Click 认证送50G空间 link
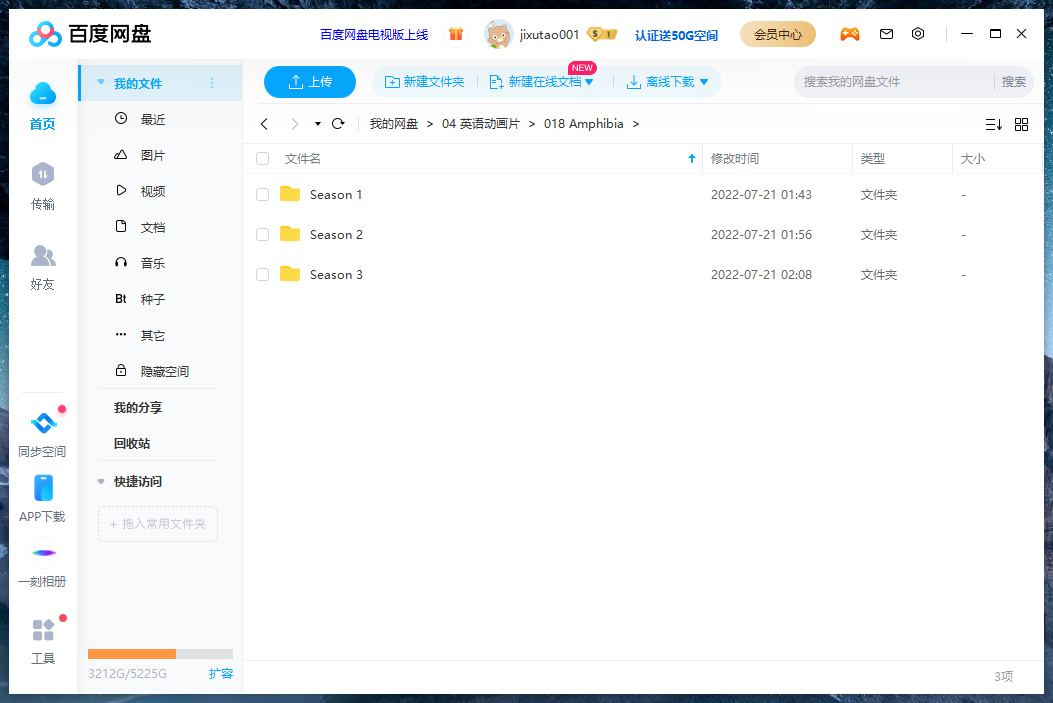Viewport: 1053px width, 703px height. (x=676, y=36)
